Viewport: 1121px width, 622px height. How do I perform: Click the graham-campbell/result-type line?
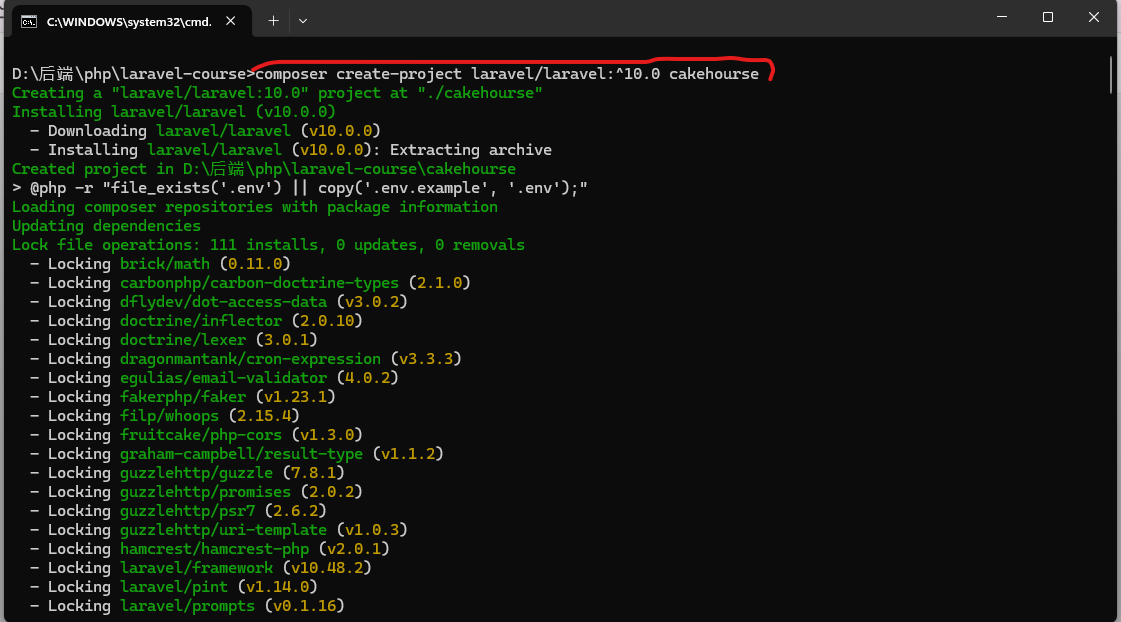point(237,453)
